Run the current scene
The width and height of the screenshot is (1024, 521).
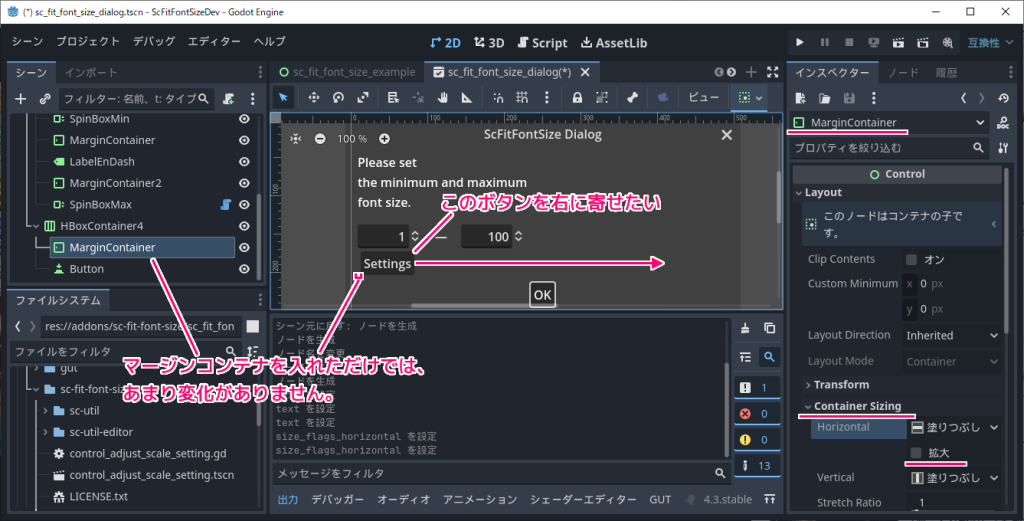[x=899, y=42]
